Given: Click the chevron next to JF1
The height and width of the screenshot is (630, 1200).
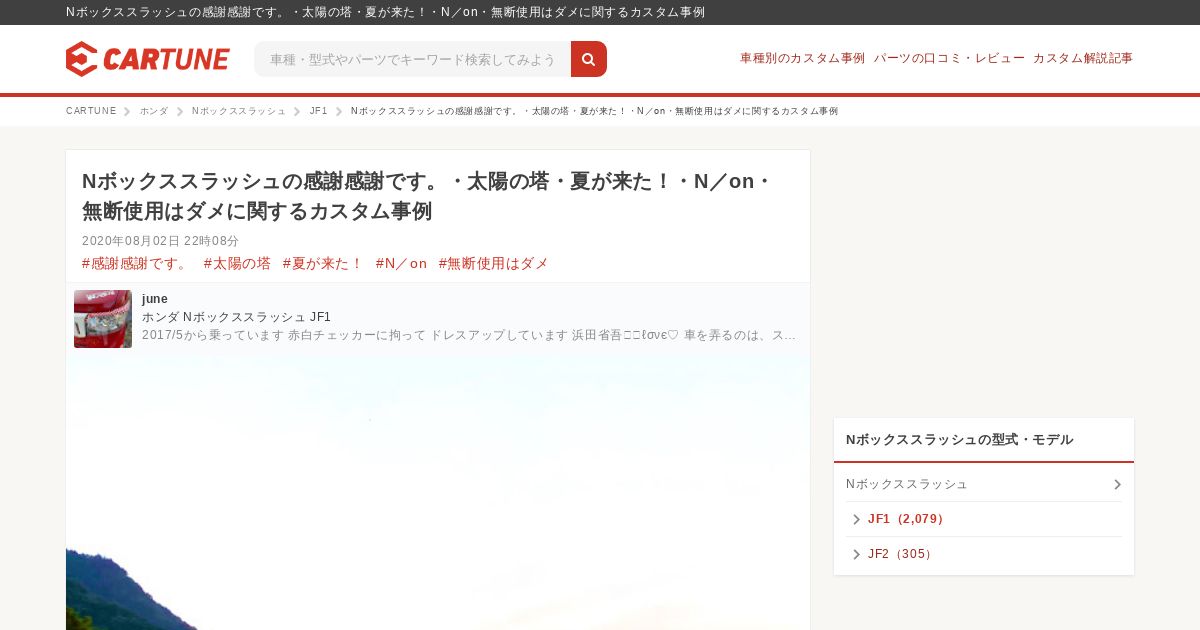Looking at the screenshot, I should coord(856,519).
